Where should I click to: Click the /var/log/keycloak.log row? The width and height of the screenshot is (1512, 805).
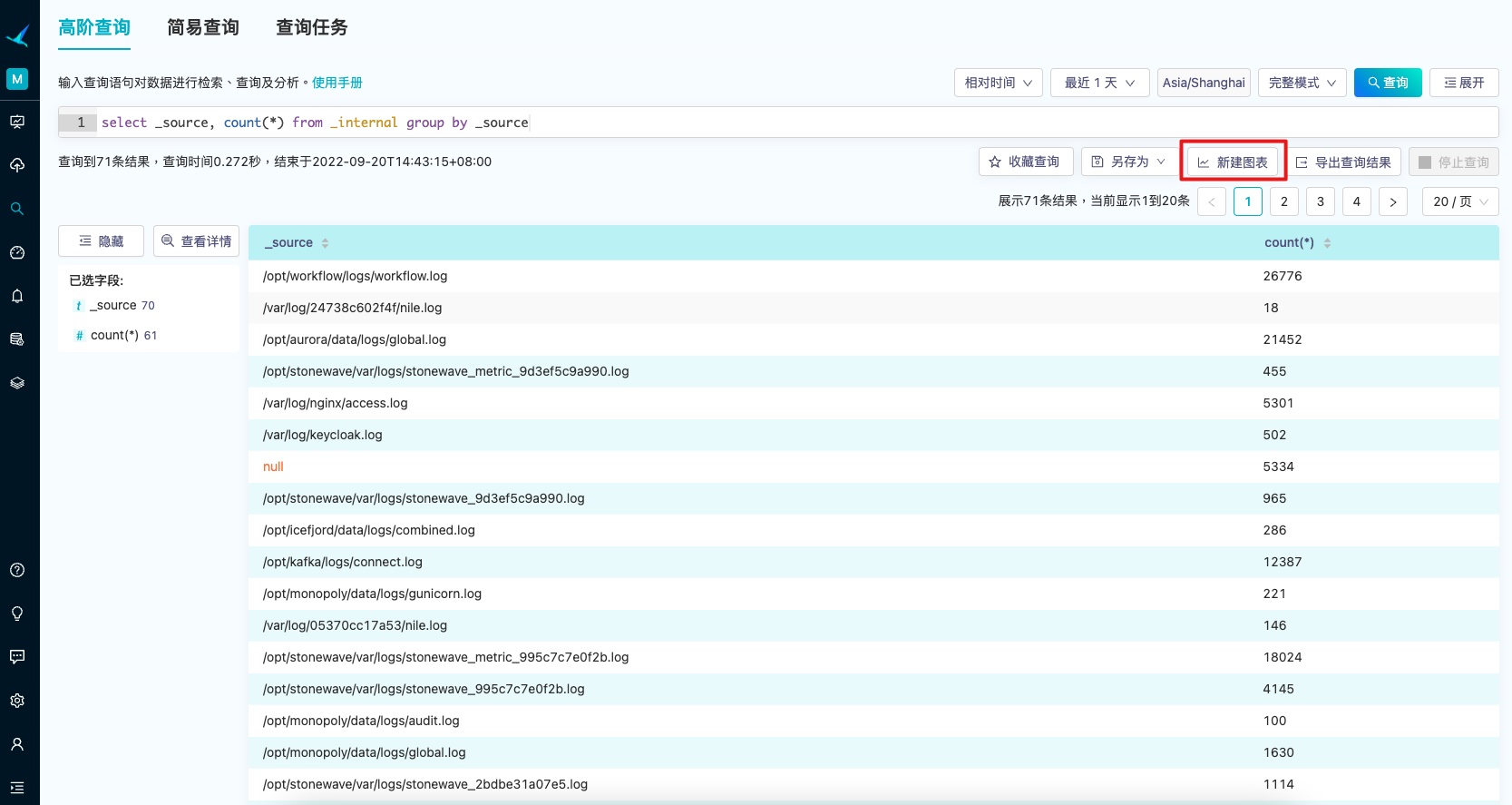coord(873,435)
